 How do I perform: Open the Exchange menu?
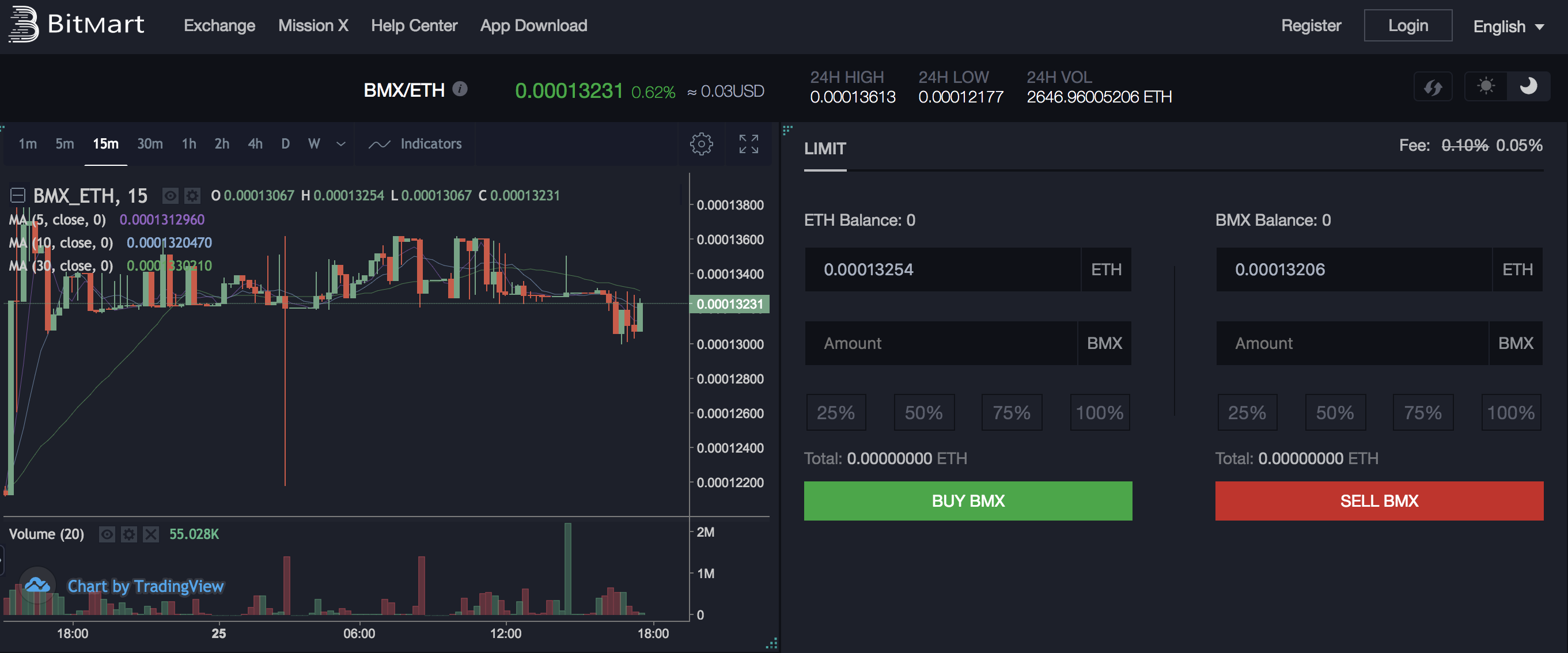[x=219, y=25]
